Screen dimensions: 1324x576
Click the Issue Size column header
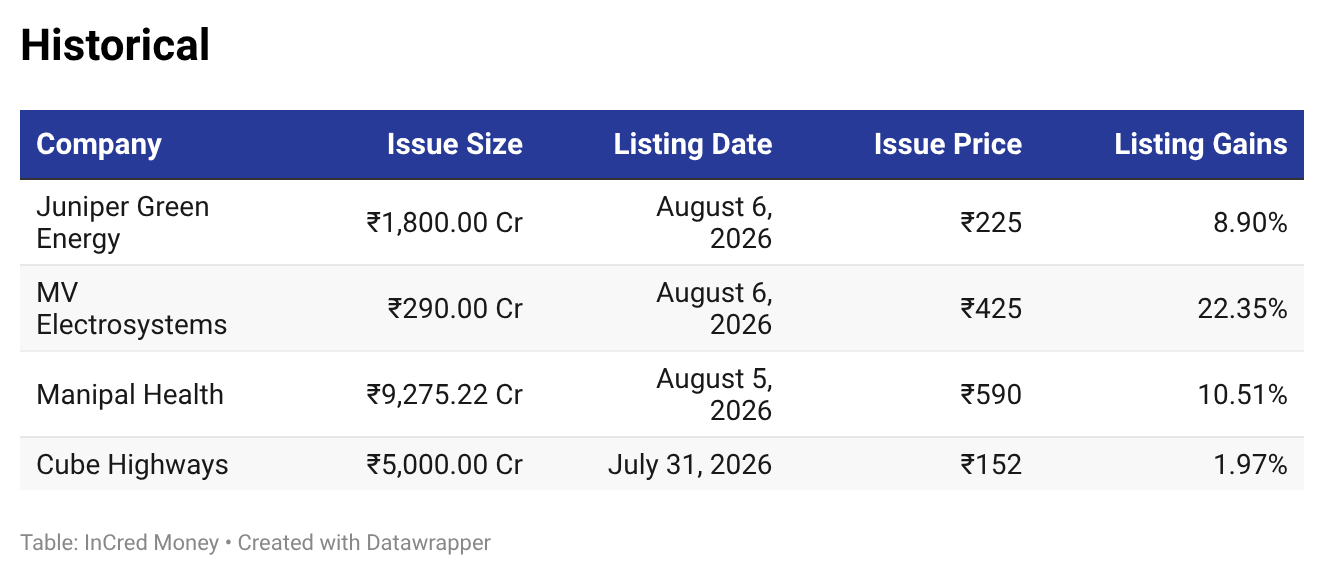click(x=455, y=144)
